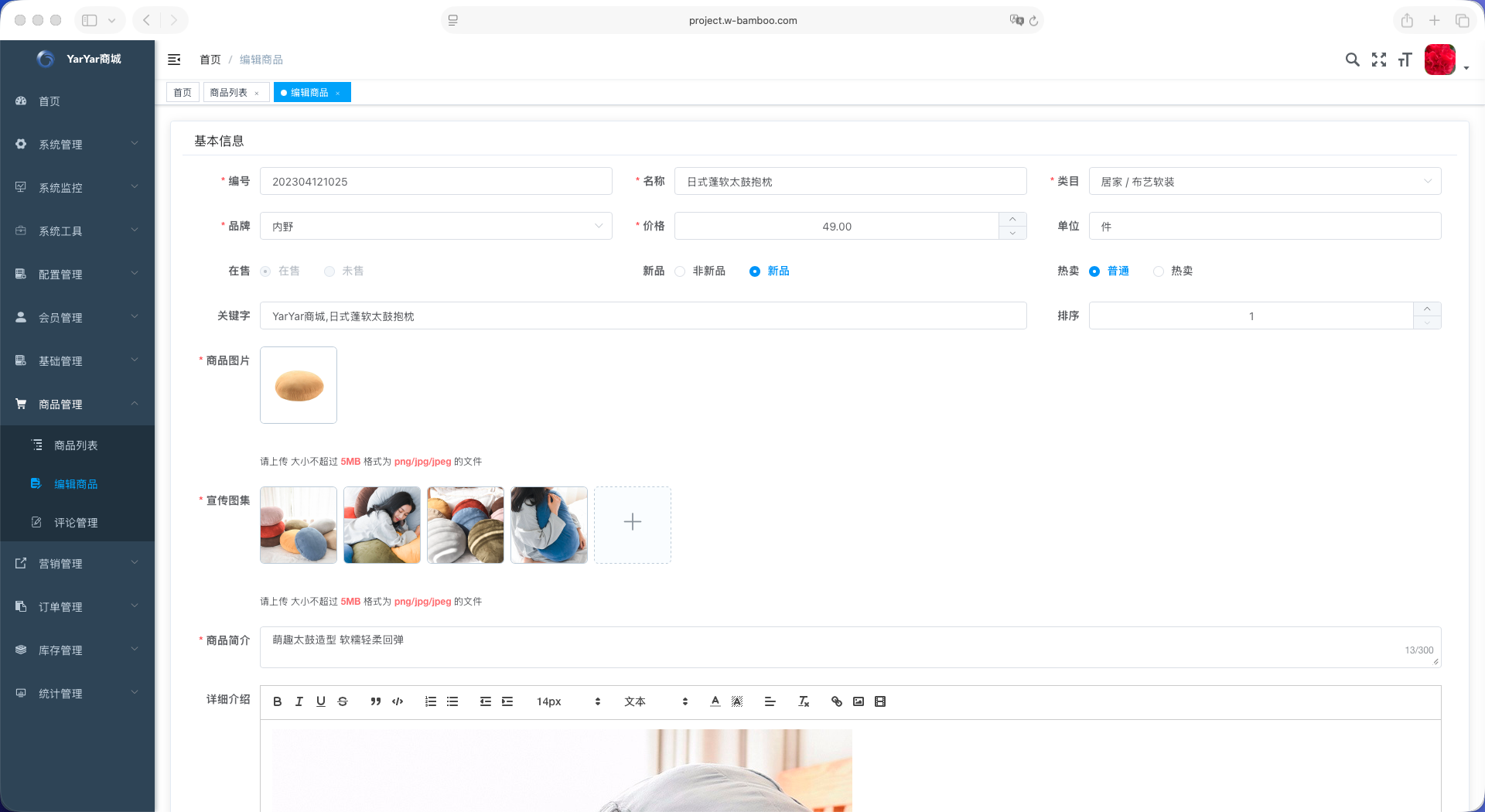
Task: Apply italic formatting in editor toolbar
Action: pyautogui.click(x=299, y=701)
